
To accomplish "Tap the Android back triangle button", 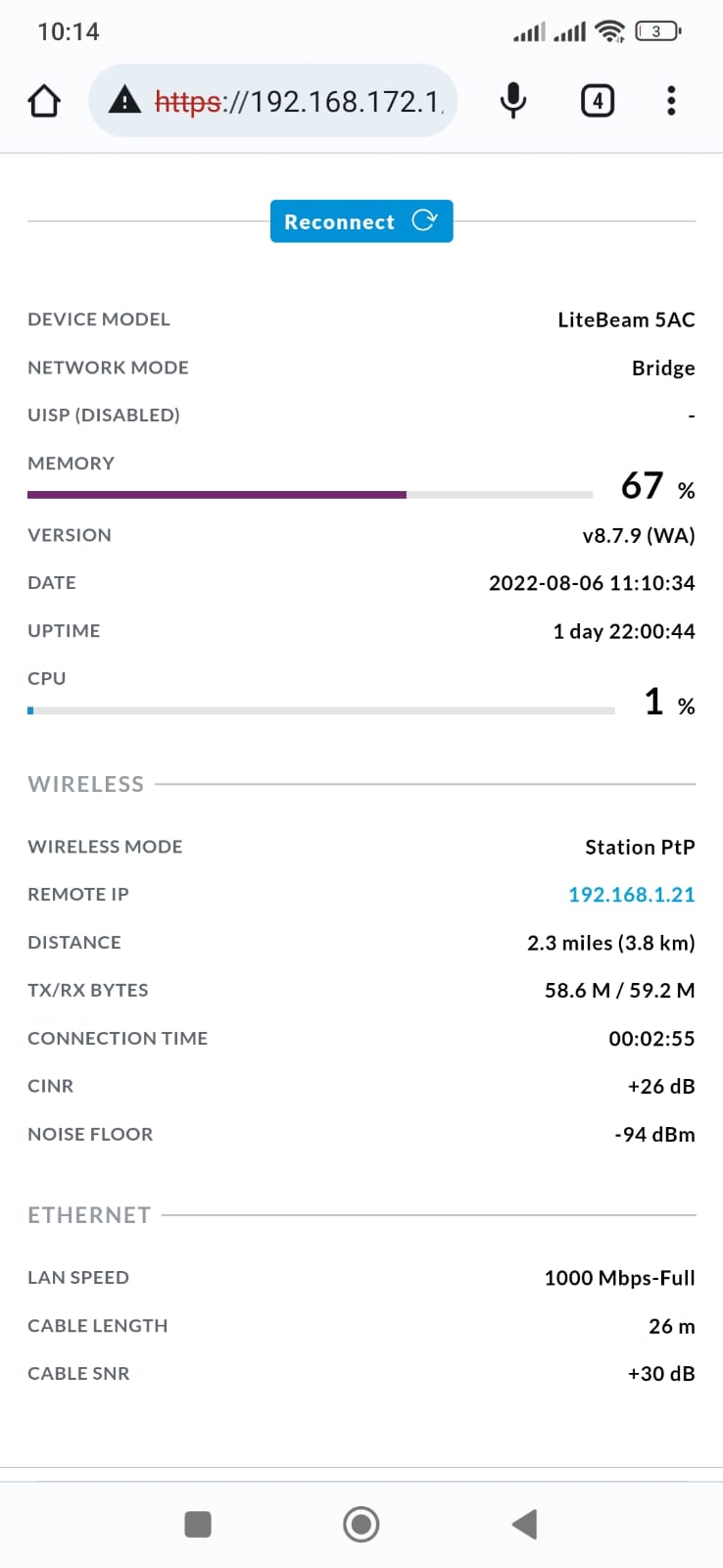I will click(x=525, y=1524).
